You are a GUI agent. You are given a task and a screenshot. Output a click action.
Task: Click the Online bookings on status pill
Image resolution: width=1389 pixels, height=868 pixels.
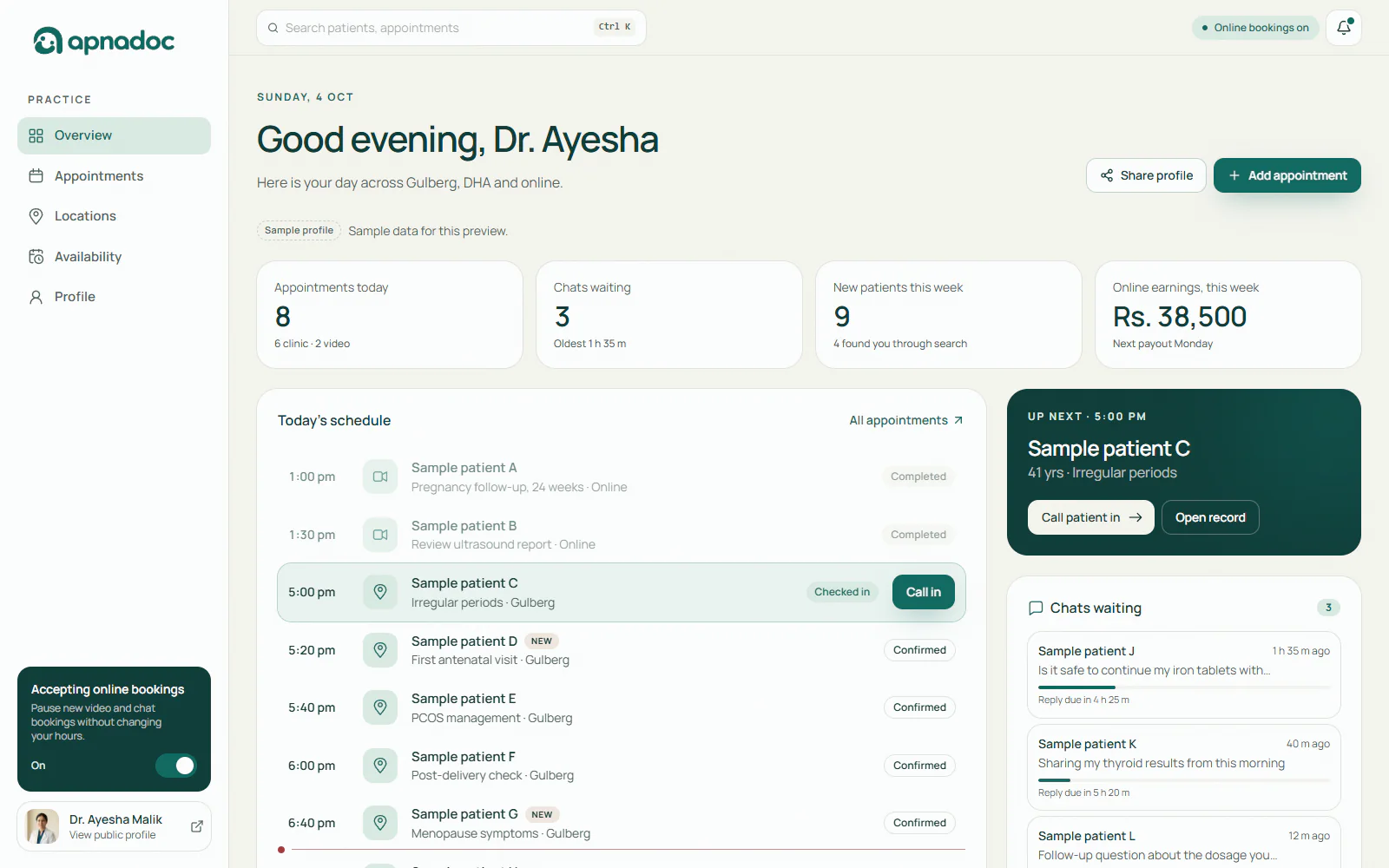point(1255,28)
